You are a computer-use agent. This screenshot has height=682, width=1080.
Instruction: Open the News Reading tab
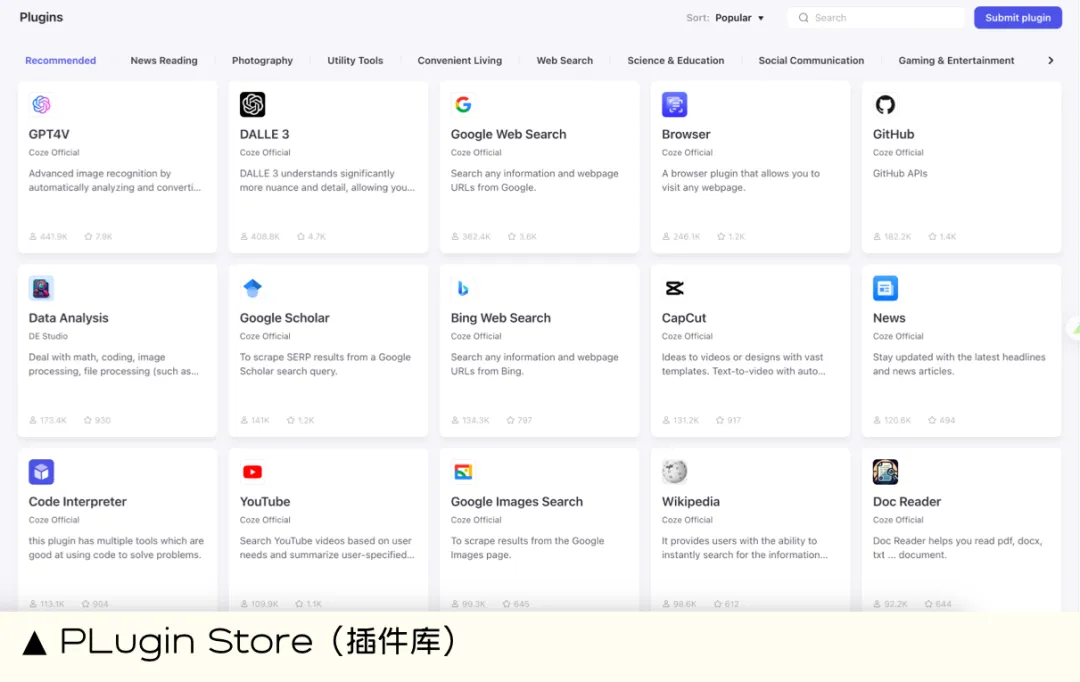164,61
